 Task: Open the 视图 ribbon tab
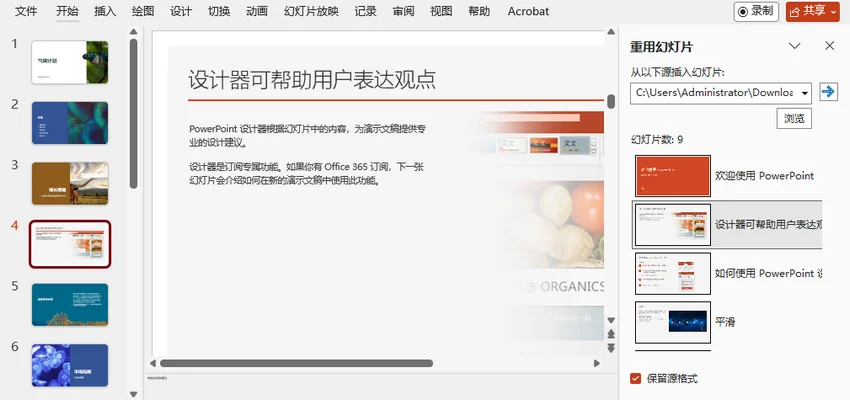pos(441,11)
